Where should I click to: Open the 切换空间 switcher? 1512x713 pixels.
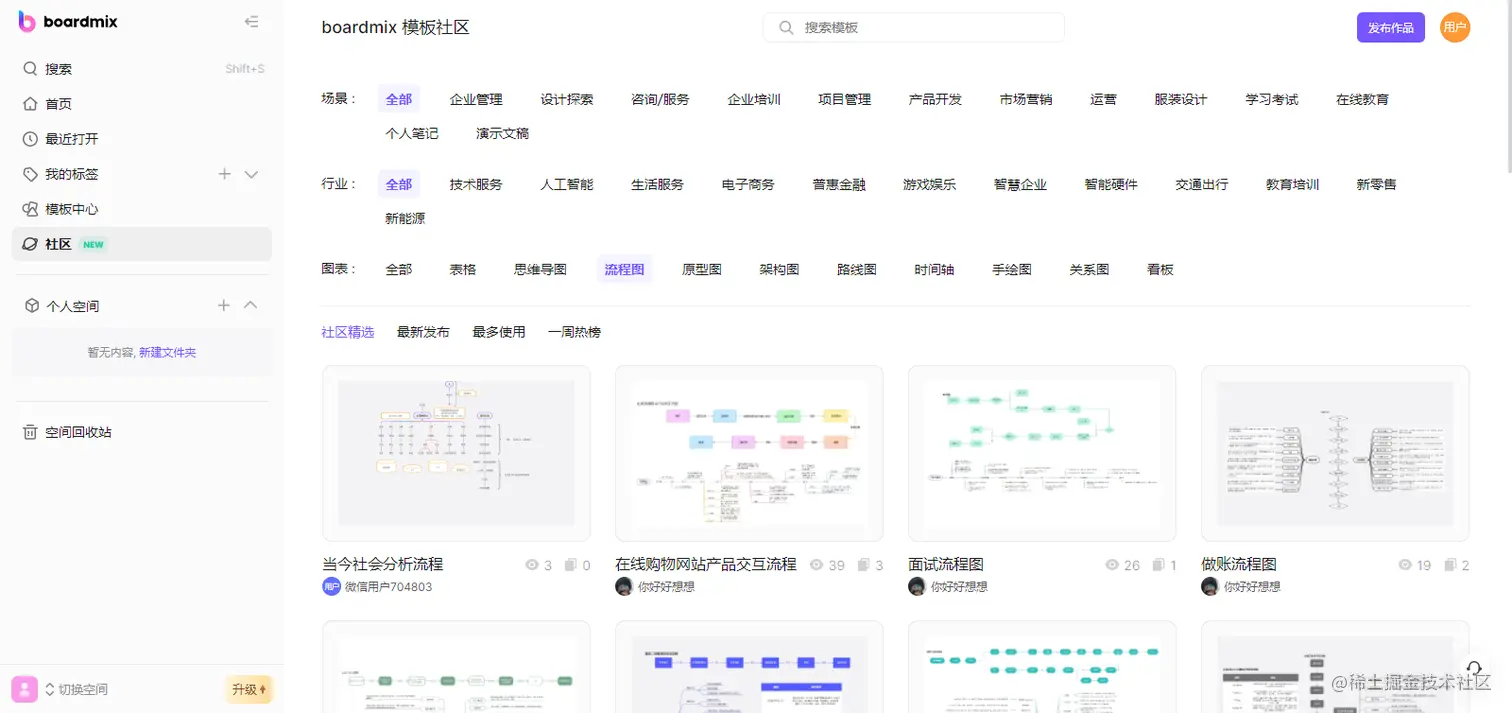point(76,689)
